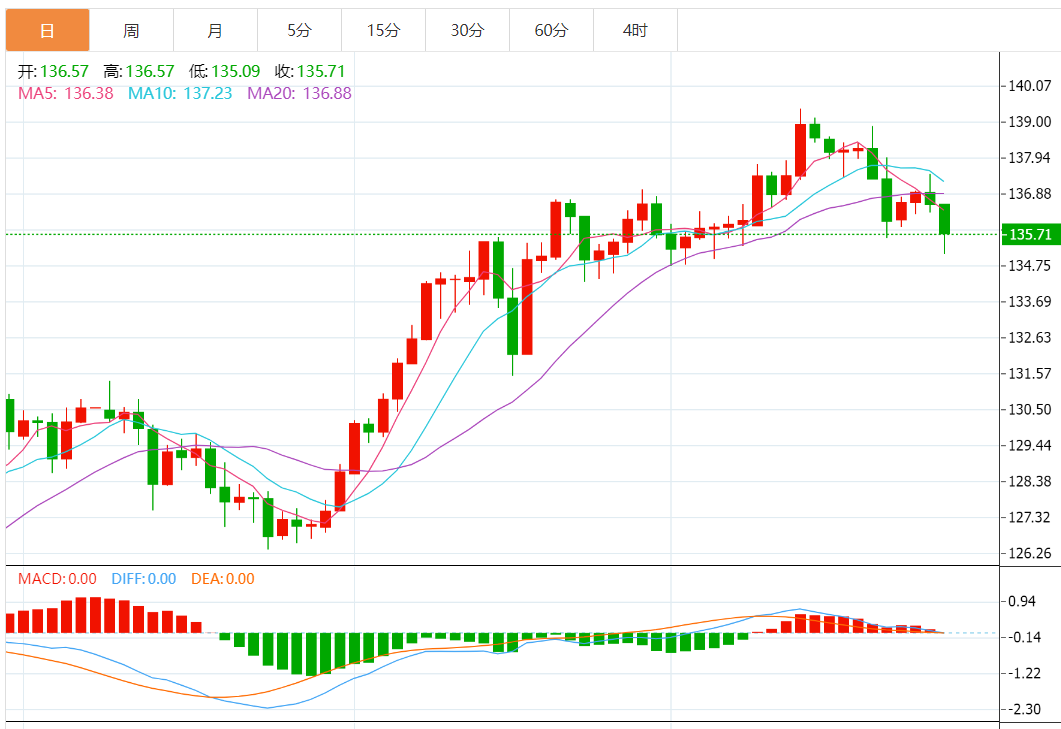Click the 137.94 price axis label
The width and height of the screenshot is (1061, 729).
click(1030, 158)
